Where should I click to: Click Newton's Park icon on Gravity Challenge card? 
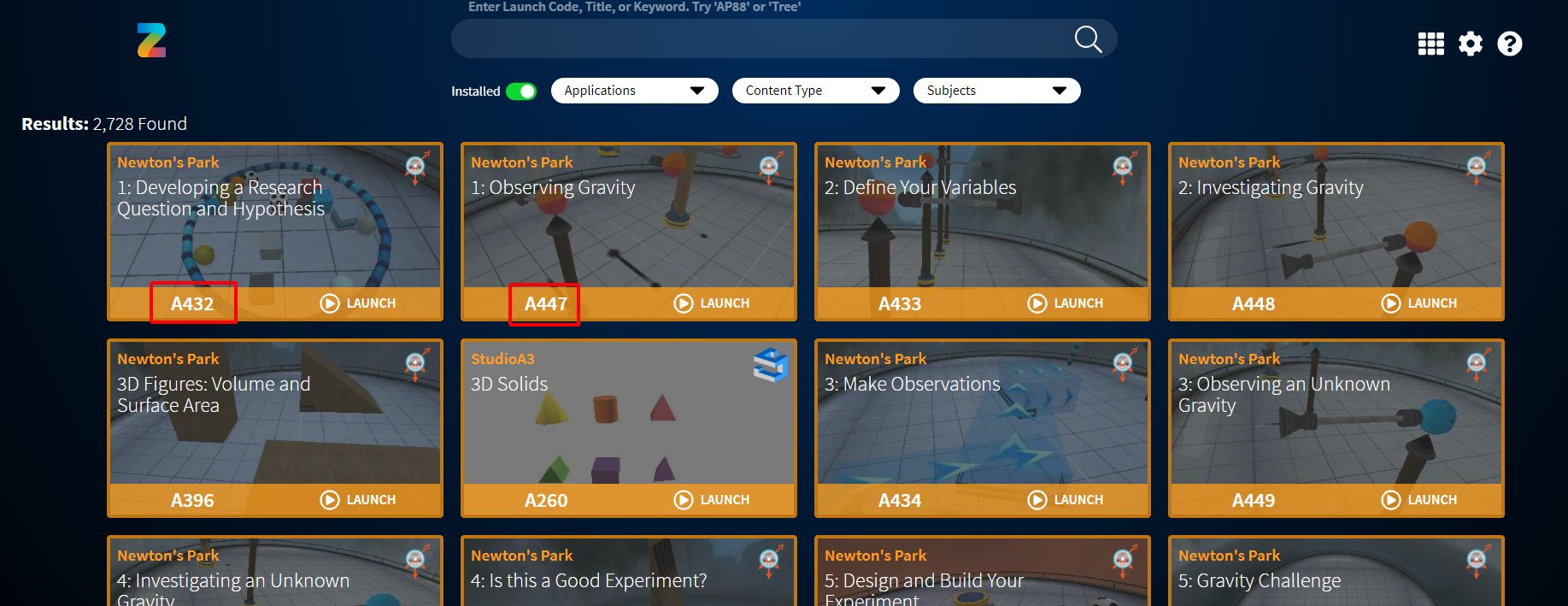[x=1477, y=562]
